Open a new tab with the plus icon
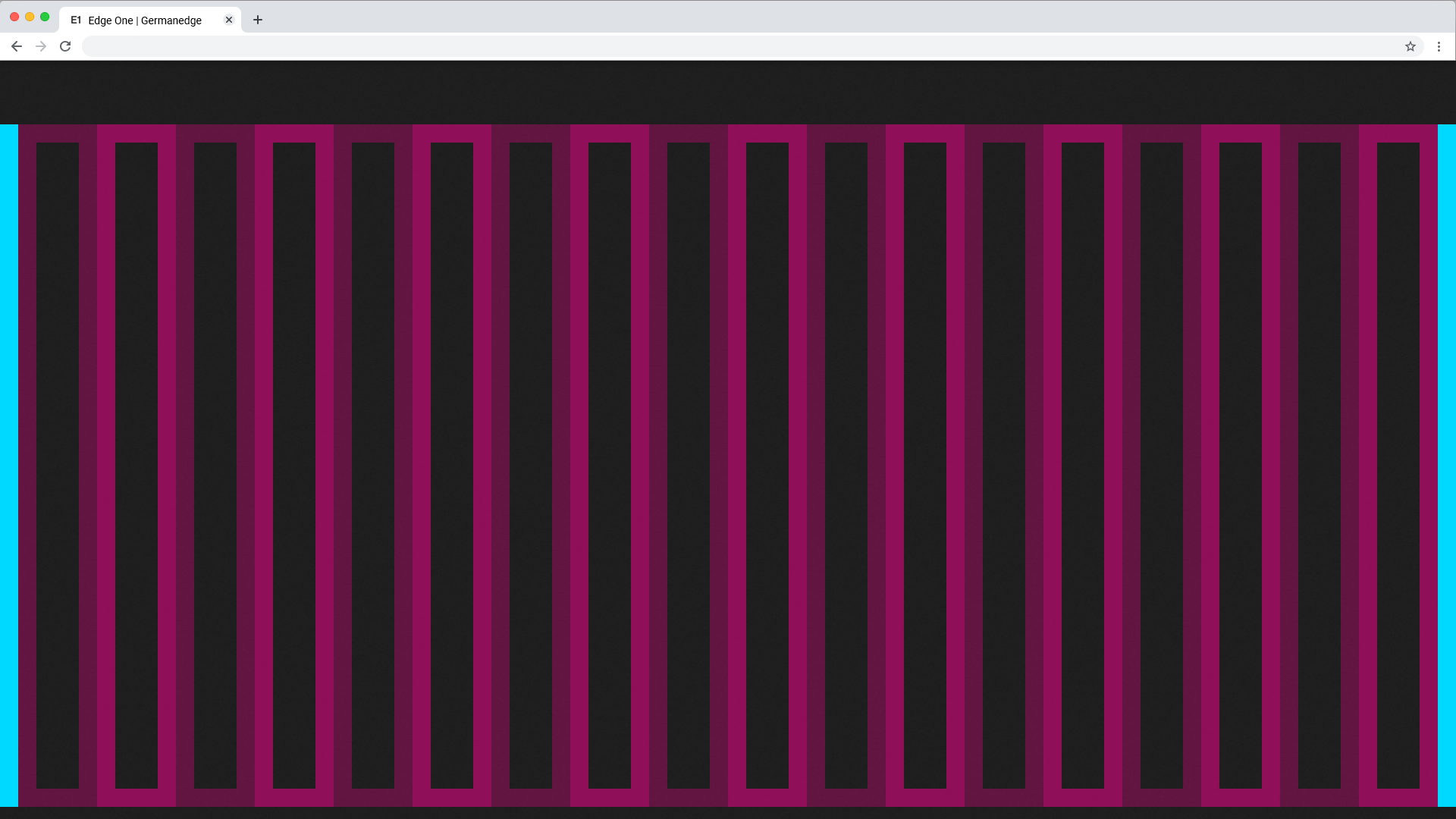 (x=258, y=20)
